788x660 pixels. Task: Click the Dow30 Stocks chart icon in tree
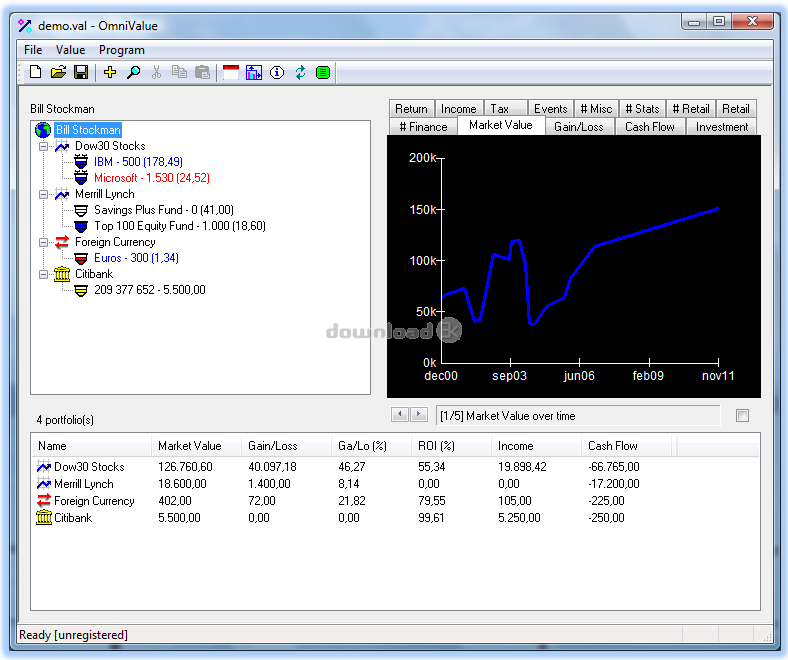[x=62, y=146]
